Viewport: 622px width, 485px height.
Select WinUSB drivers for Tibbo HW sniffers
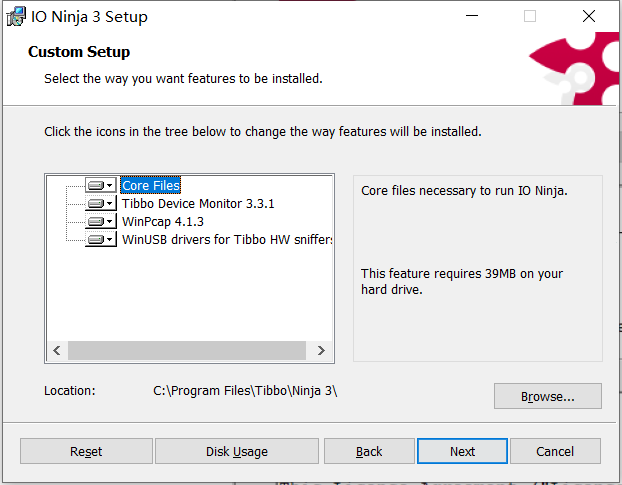tap(227, 240)
